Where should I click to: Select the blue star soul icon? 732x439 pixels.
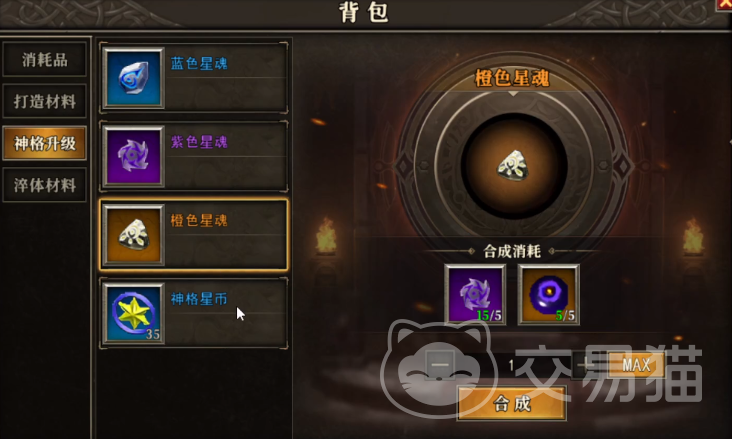click(134, 78)
